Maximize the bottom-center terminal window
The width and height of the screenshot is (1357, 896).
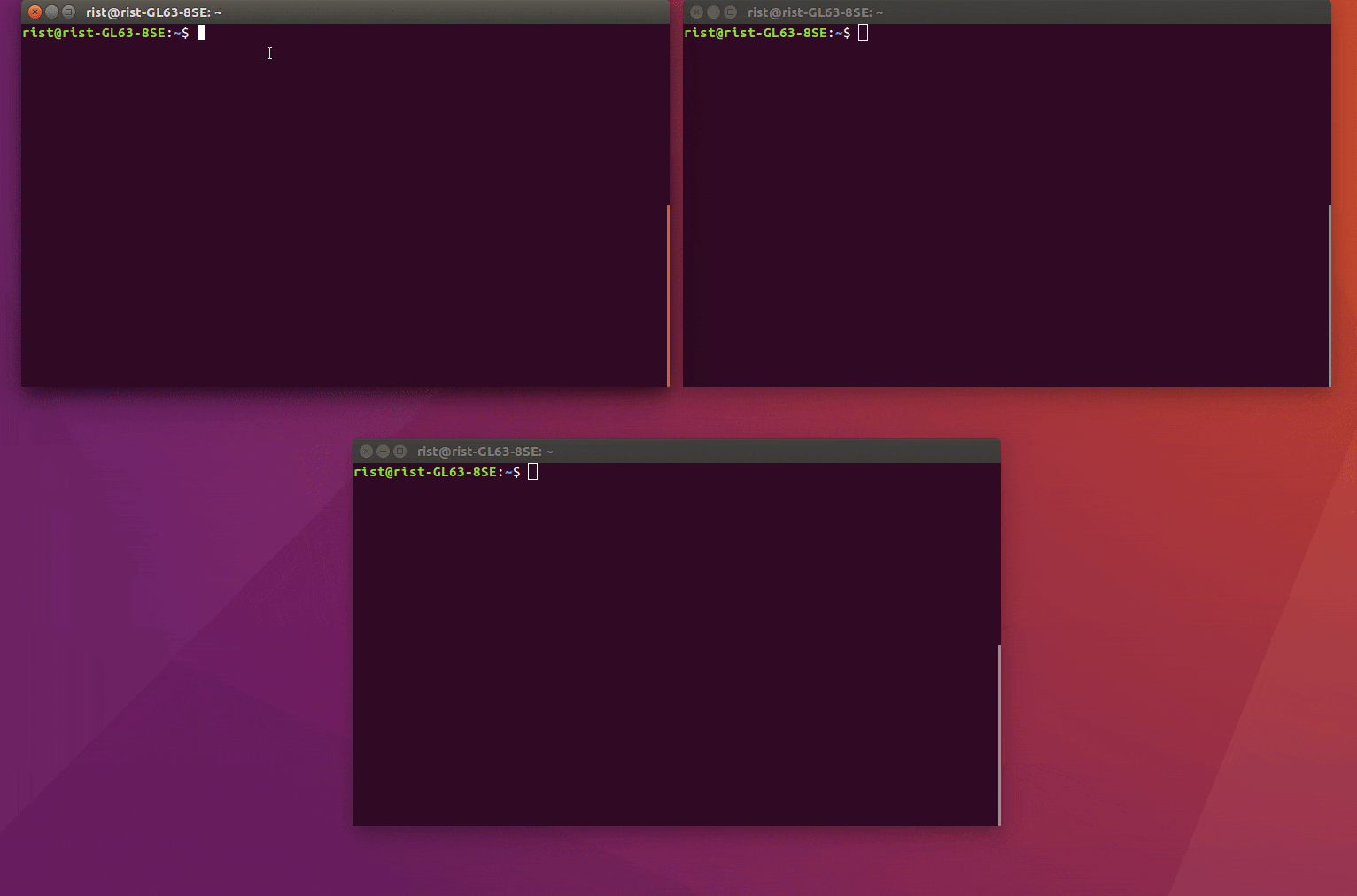[x=399, y=451]
